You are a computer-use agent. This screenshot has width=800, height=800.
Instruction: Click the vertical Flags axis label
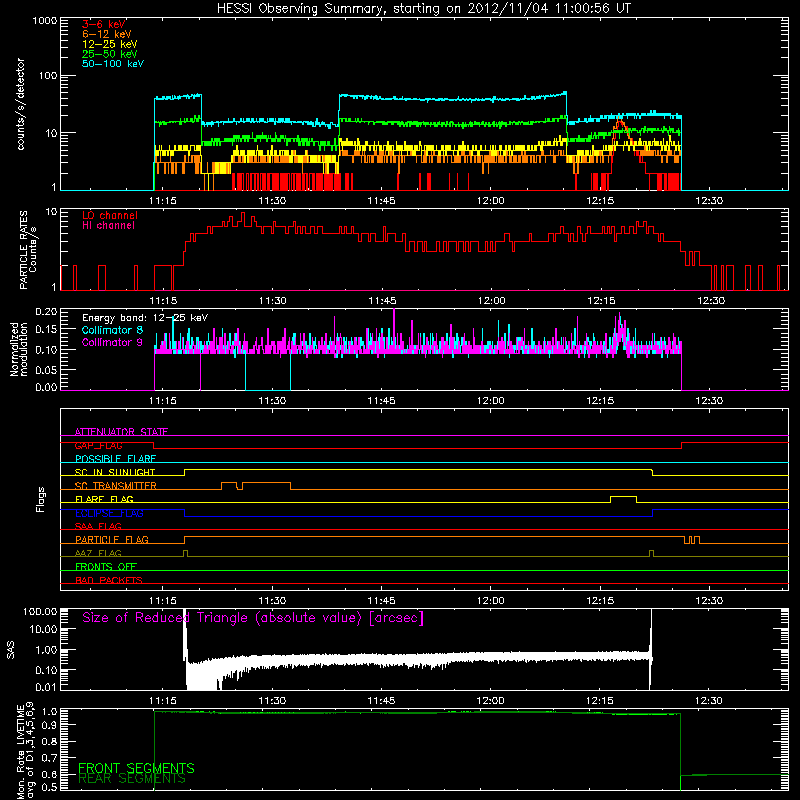41,499
